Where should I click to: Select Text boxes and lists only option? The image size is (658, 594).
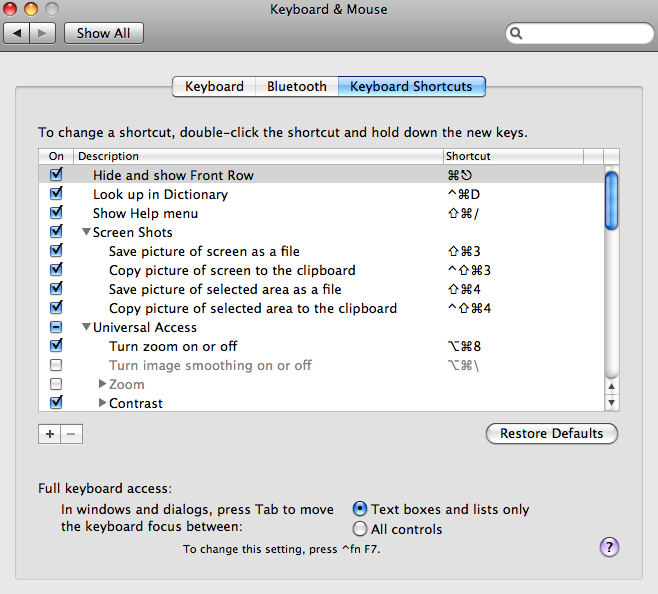(x=360, y=509)
